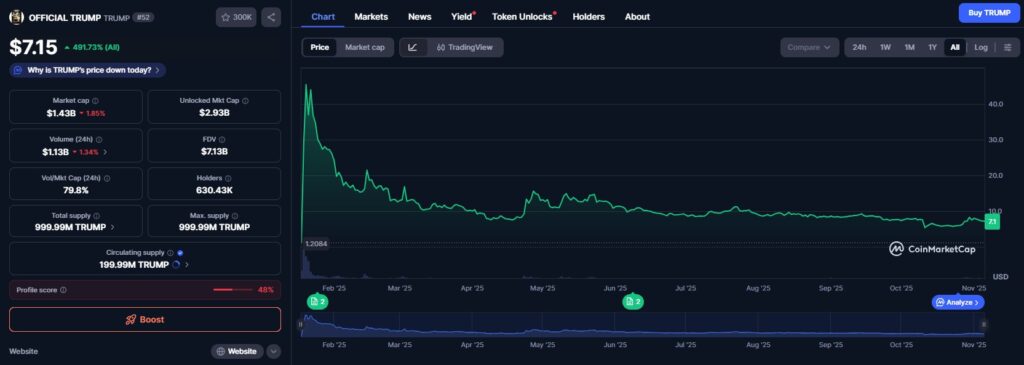Click the left range handle of mini chart
This screenshot has height=365, width=1024.
(301, 324)
